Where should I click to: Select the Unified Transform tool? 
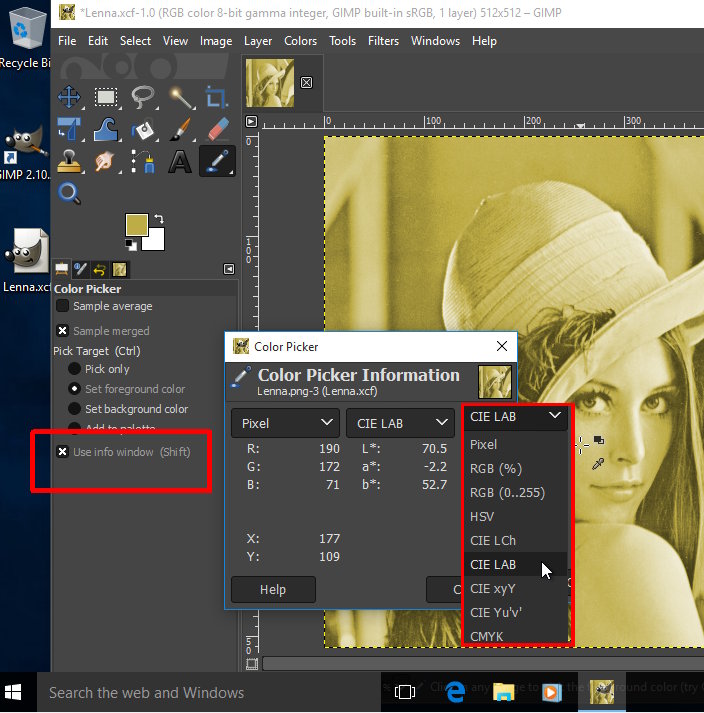[69, 129]
